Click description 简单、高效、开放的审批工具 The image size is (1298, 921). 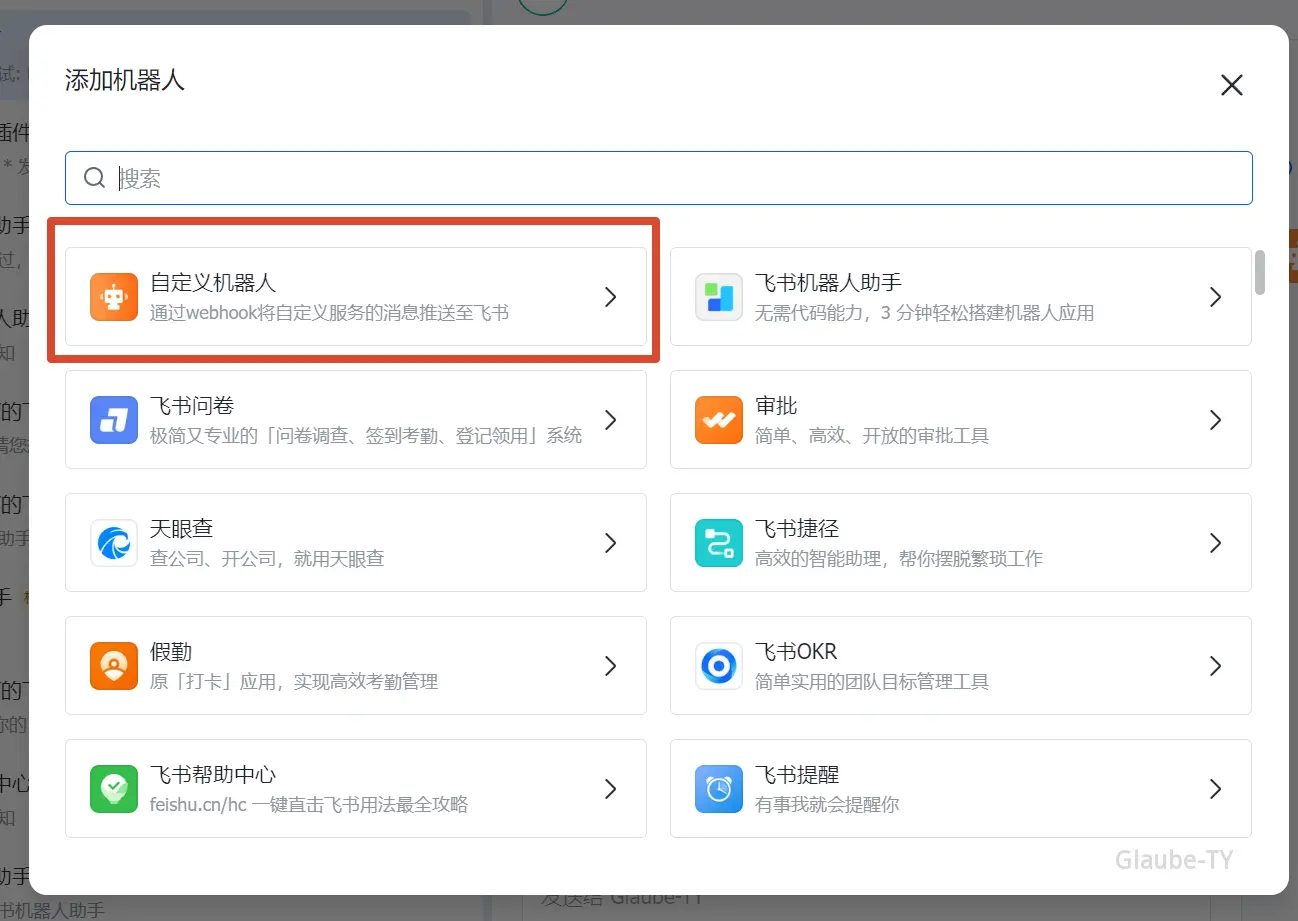pyautogui.click(x=872, y=436)
